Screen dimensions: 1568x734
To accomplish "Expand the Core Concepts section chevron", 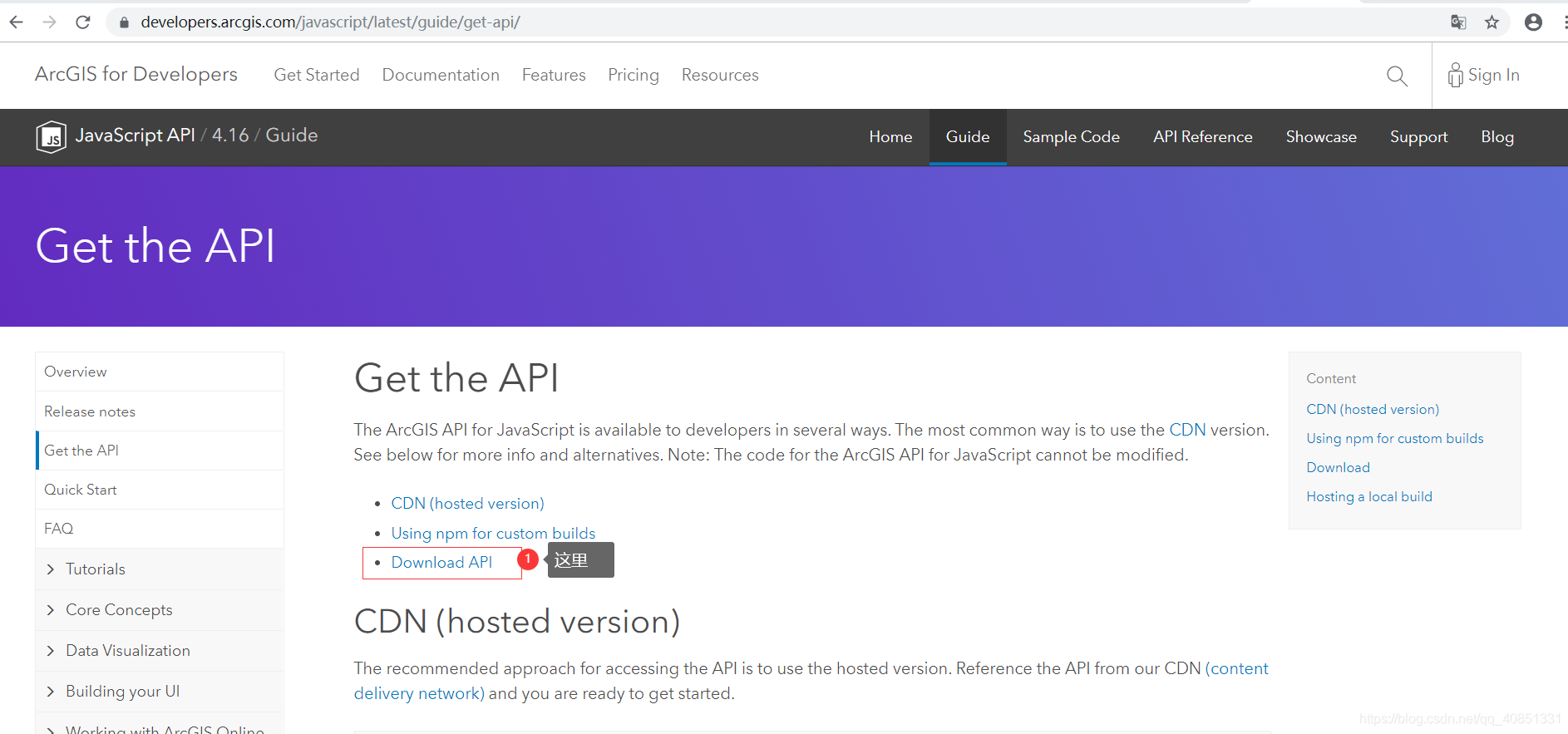I will coord(51,610).
